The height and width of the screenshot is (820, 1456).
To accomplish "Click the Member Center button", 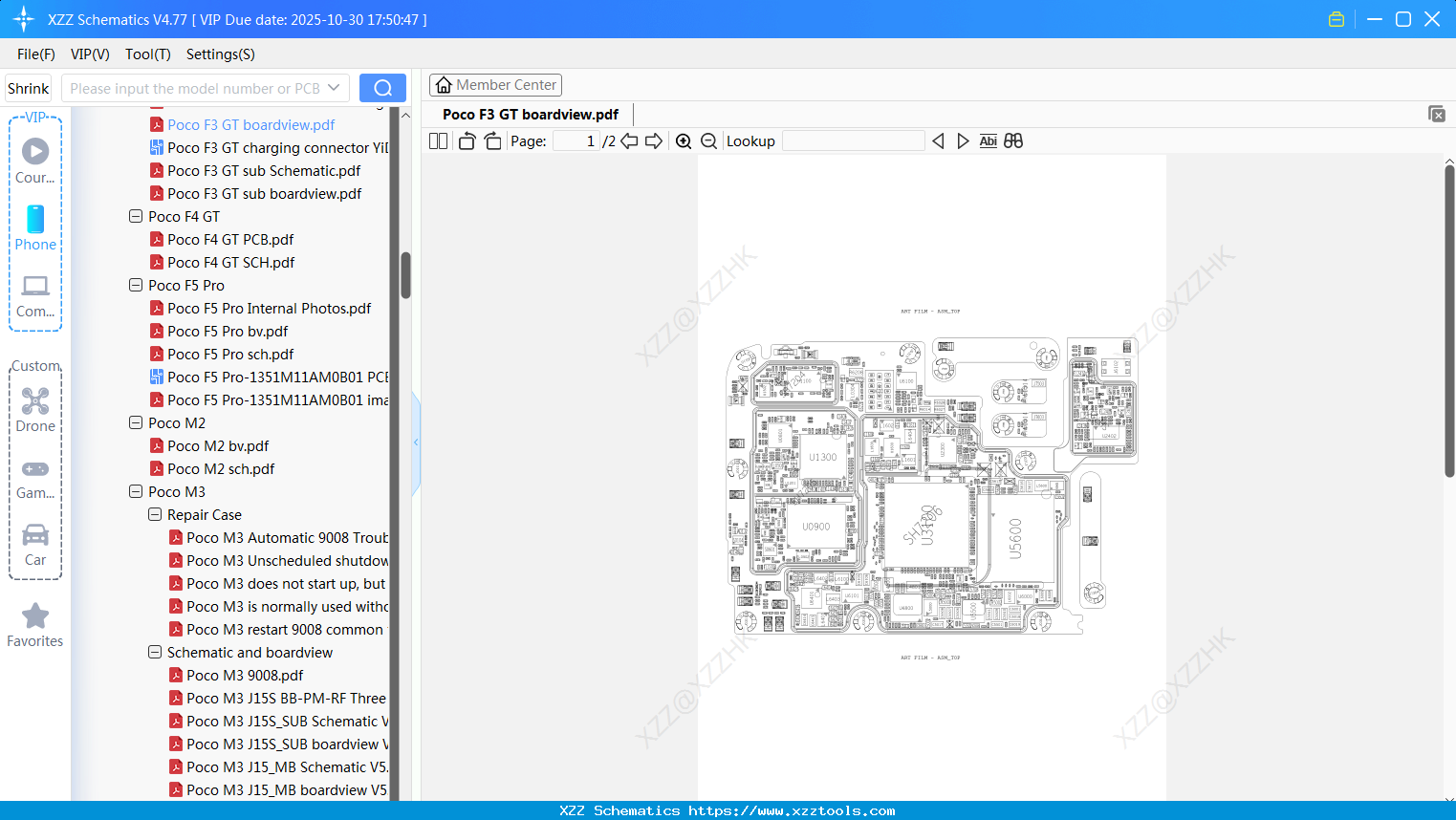I will [x=495, y=84].
